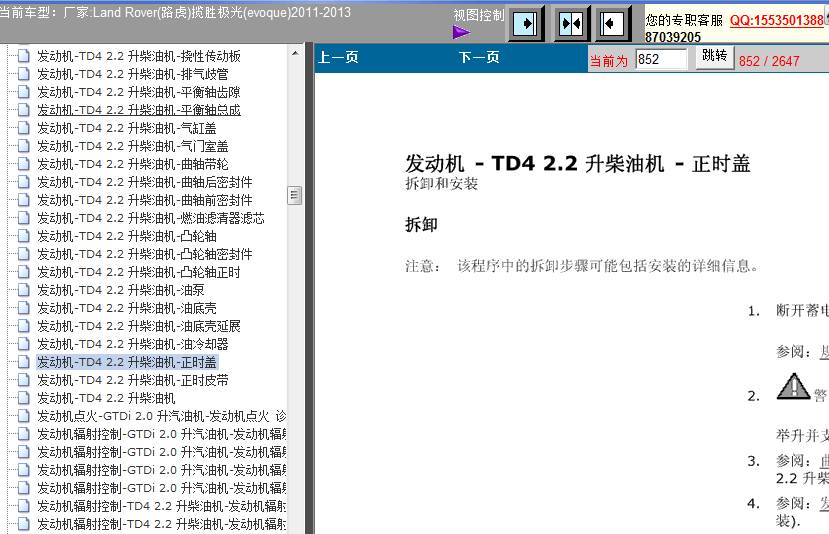Click the page heading 发动机 - TD4 2.2 升柴油机 - 正时盖
Image resolution: width=829 pixels, height=534 pixels.
click(577, 163)
